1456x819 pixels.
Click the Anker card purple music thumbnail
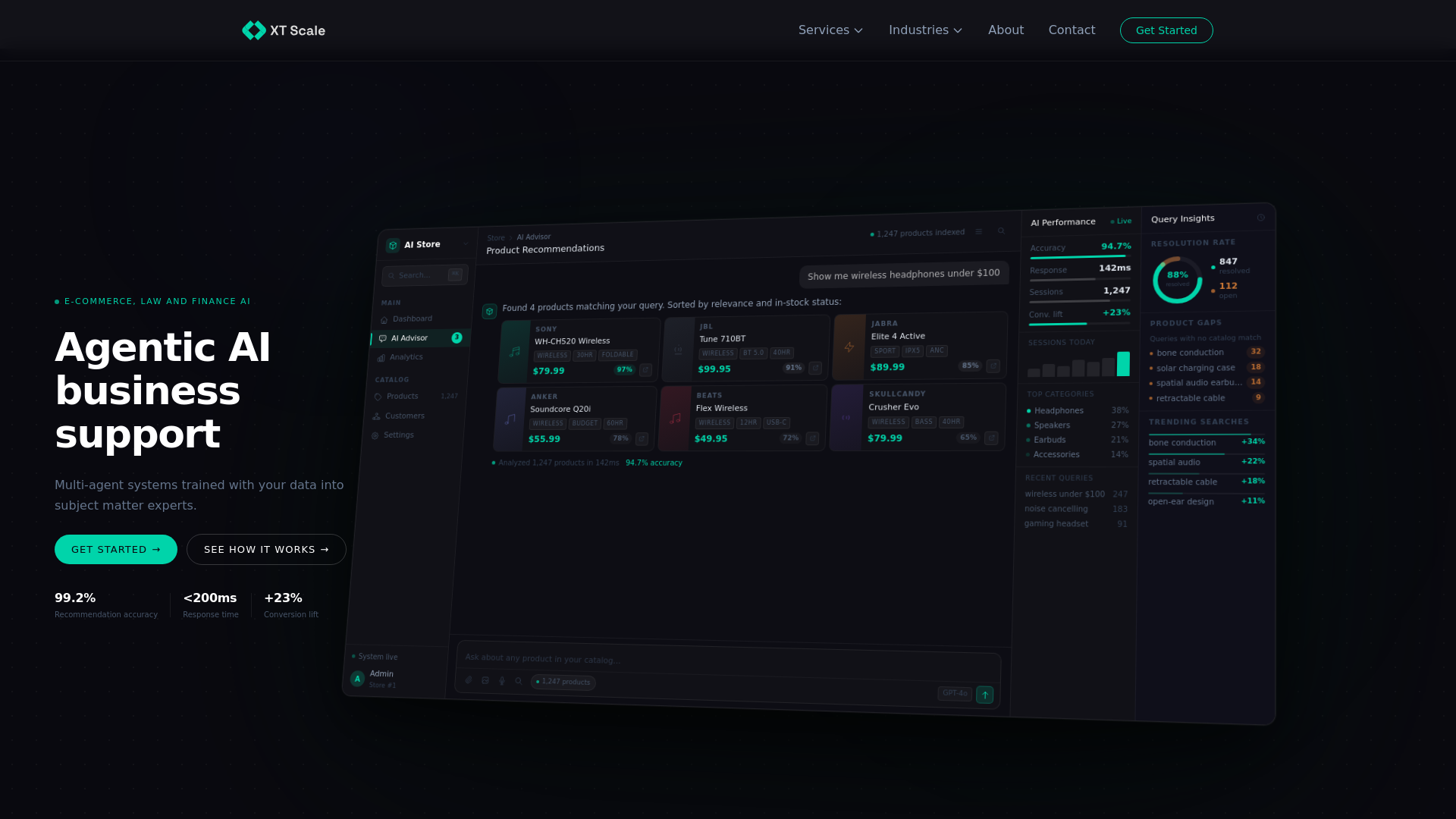coord(510,419)
